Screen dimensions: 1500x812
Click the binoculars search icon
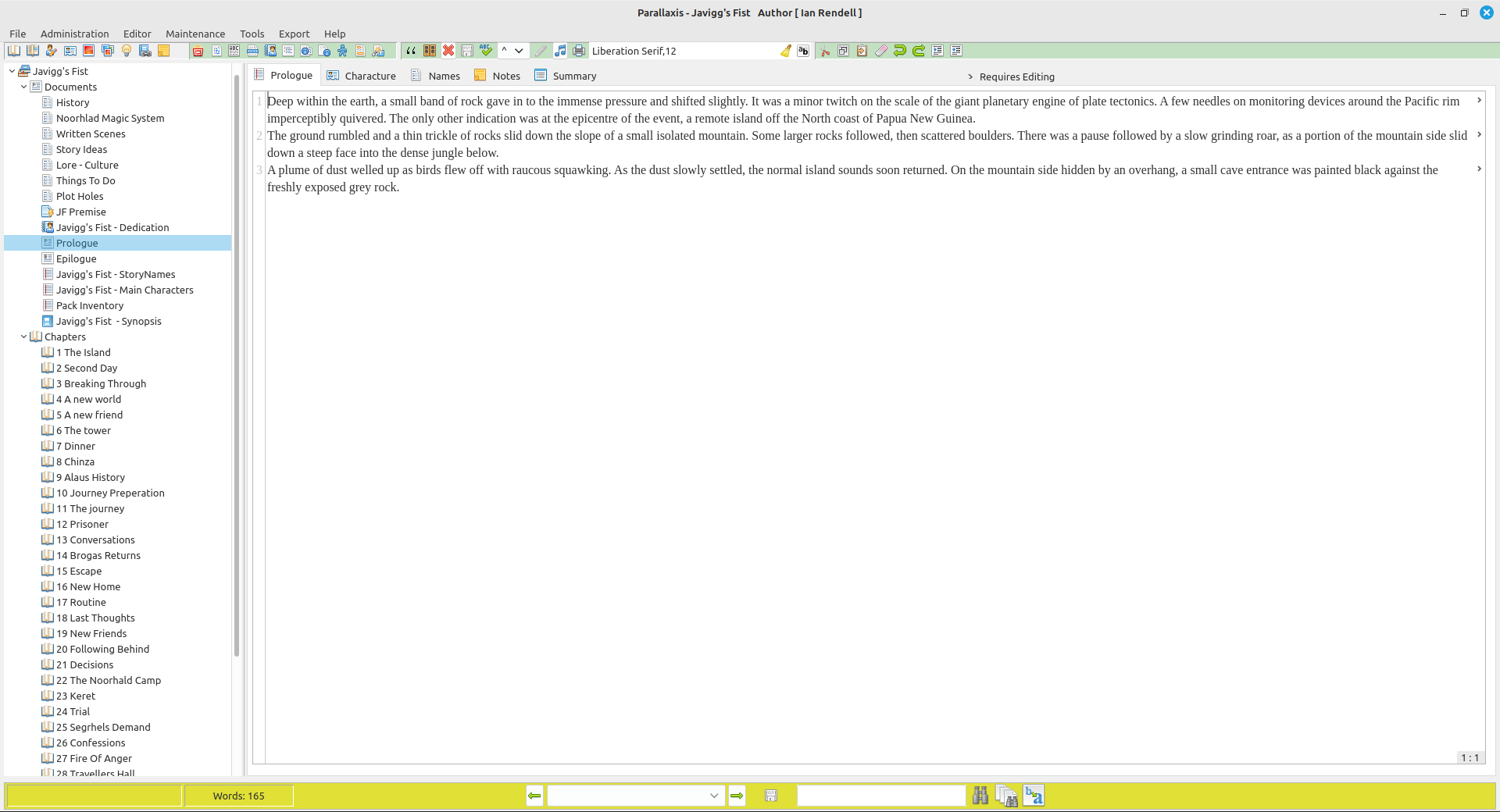[980, 796]
